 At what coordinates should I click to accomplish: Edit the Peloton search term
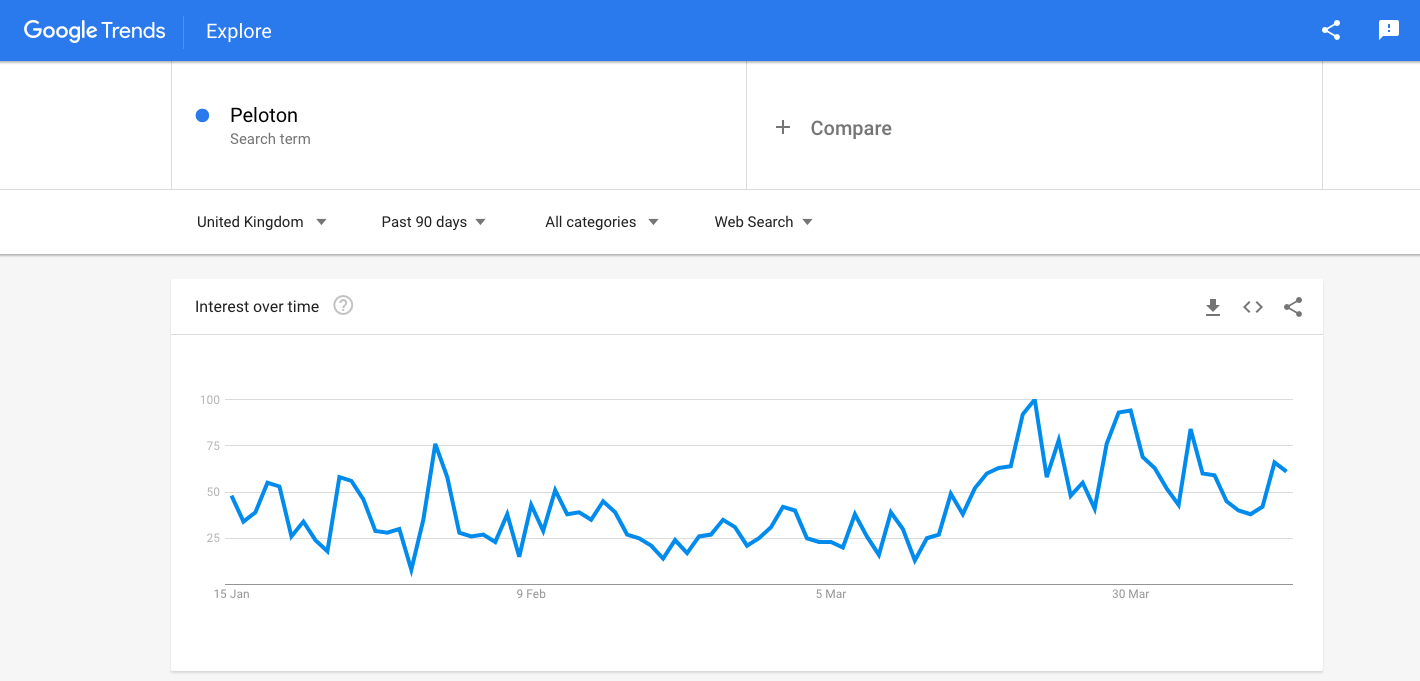point(264,115)
